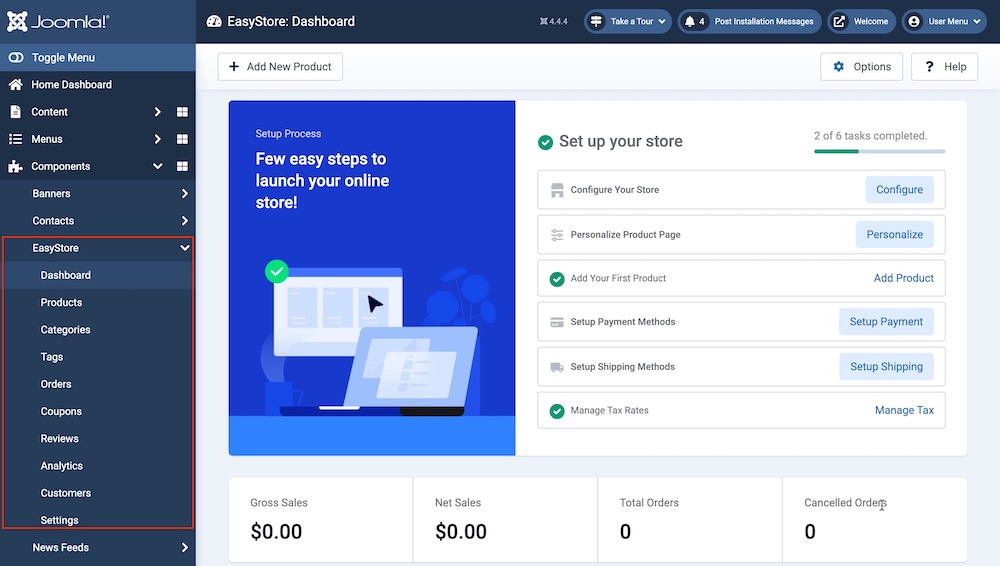The width and height of the screenshot is (1000, 566).
Task: Click the Joomla version 4.4.4 indicator
Action: tap(554, 22)
